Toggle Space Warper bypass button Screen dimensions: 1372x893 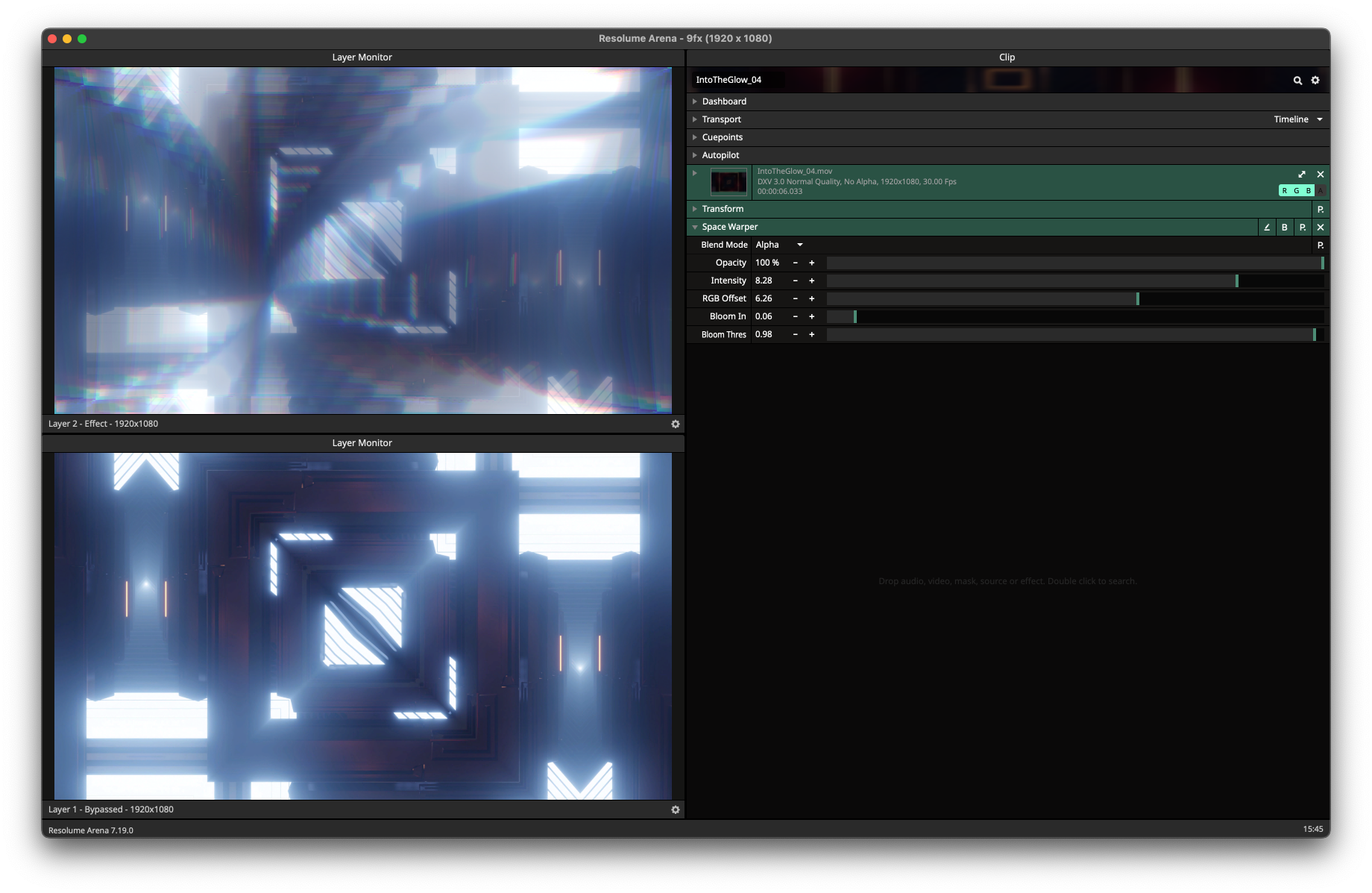[x=1285, y=228]
